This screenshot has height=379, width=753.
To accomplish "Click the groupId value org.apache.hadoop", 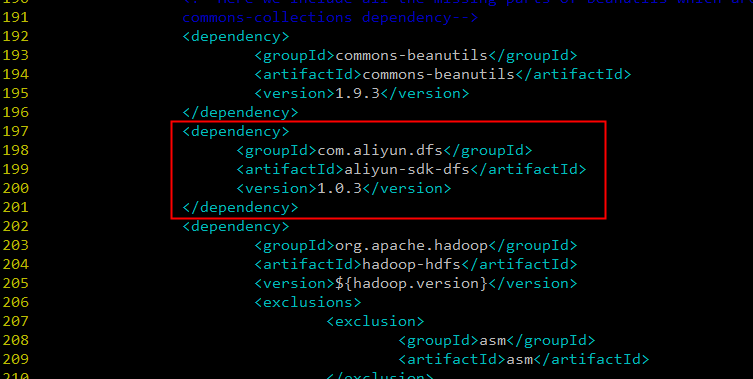I will coord(411,245).
